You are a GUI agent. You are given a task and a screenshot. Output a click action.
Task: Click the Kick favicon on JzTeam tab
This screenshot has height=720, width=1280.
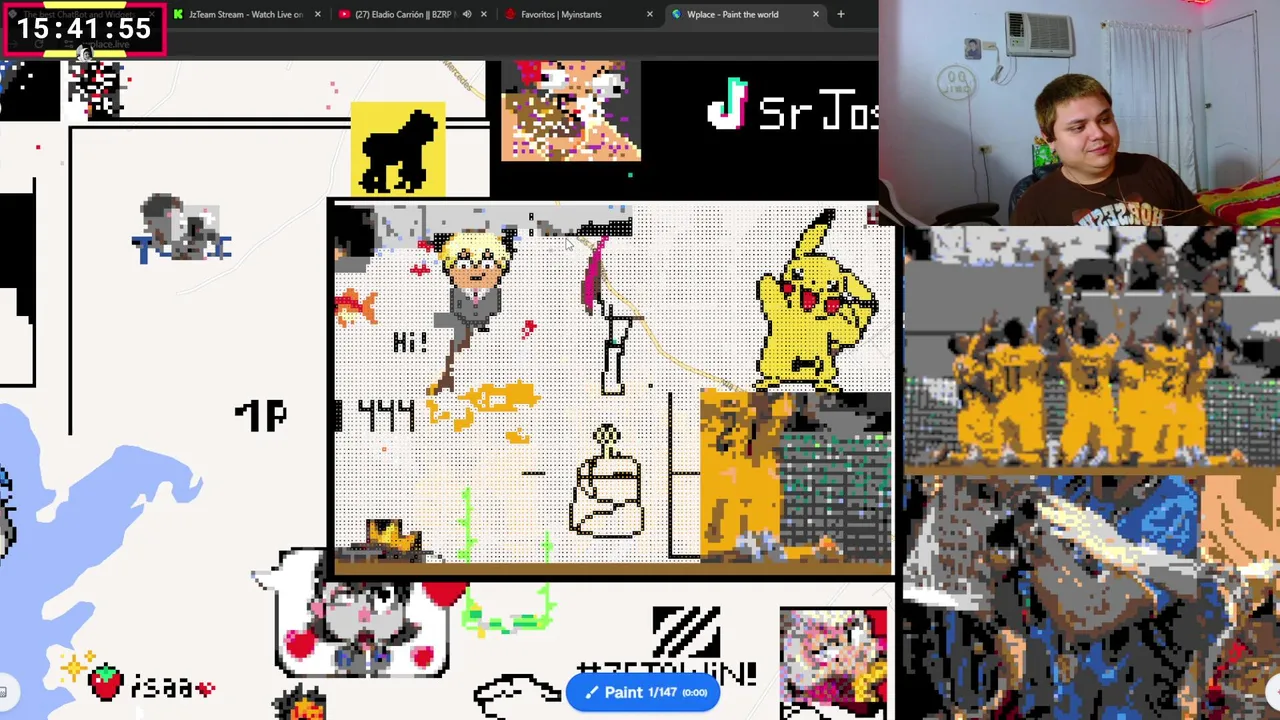(x=178, y=14)
